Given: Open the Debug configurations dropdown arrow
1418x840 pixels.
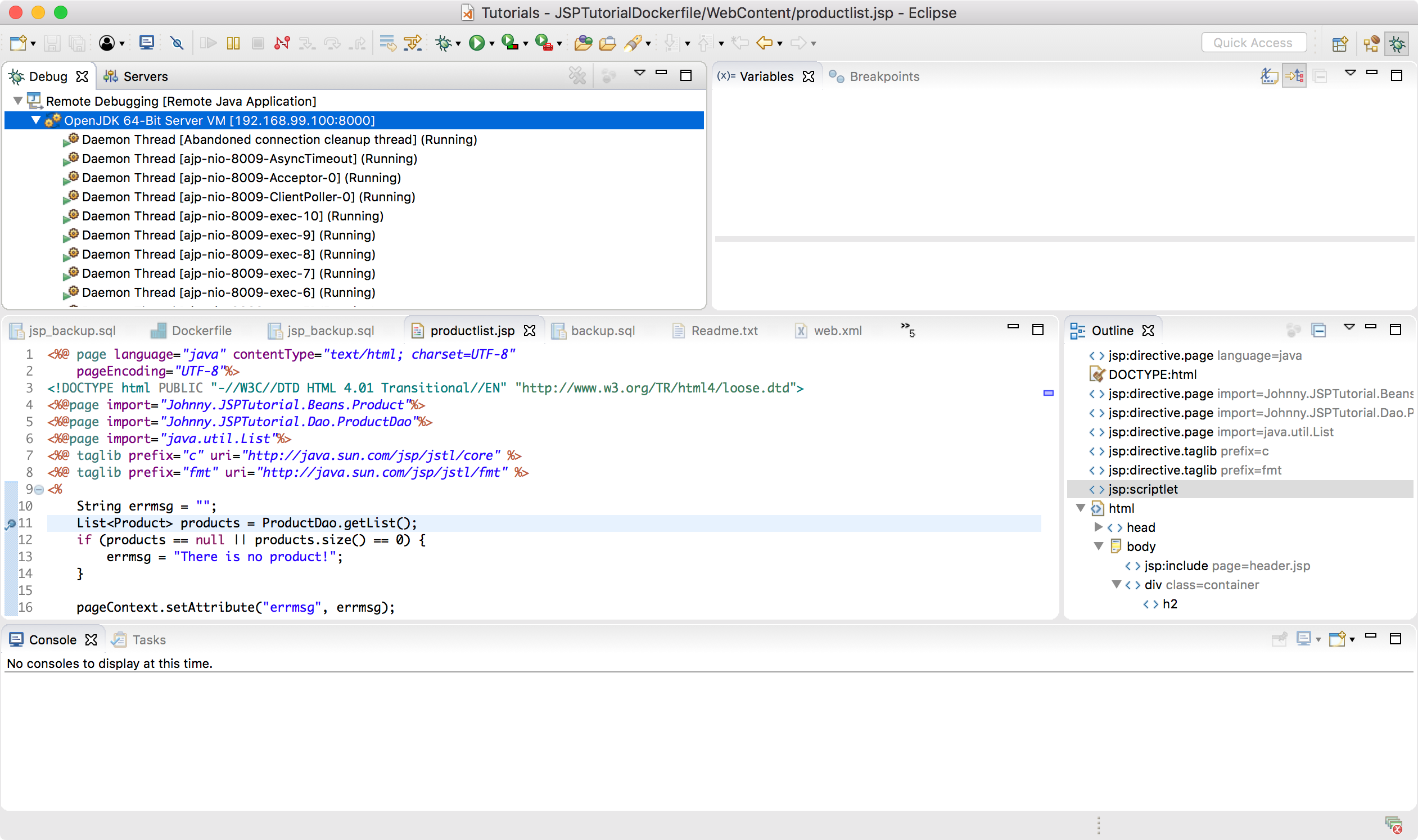Looking at the screenshot, I should coord(458,44).
